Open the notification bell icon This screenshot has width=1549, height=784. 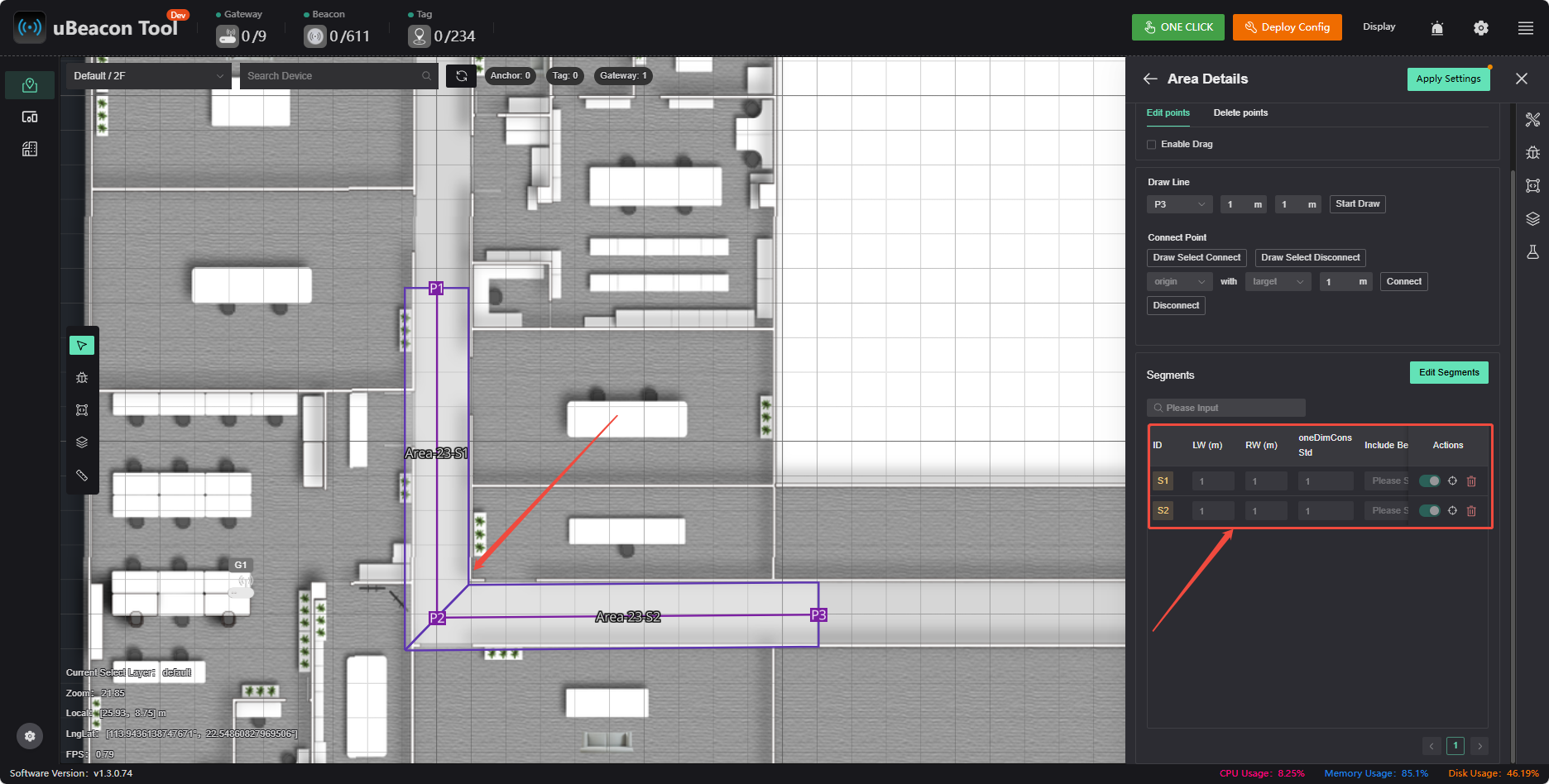coord(1437,28)
